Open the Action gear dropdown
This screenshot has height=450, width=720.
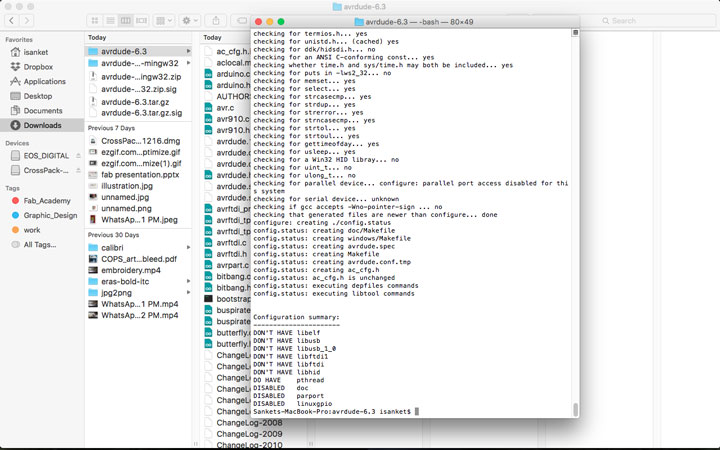pos(190,21)
